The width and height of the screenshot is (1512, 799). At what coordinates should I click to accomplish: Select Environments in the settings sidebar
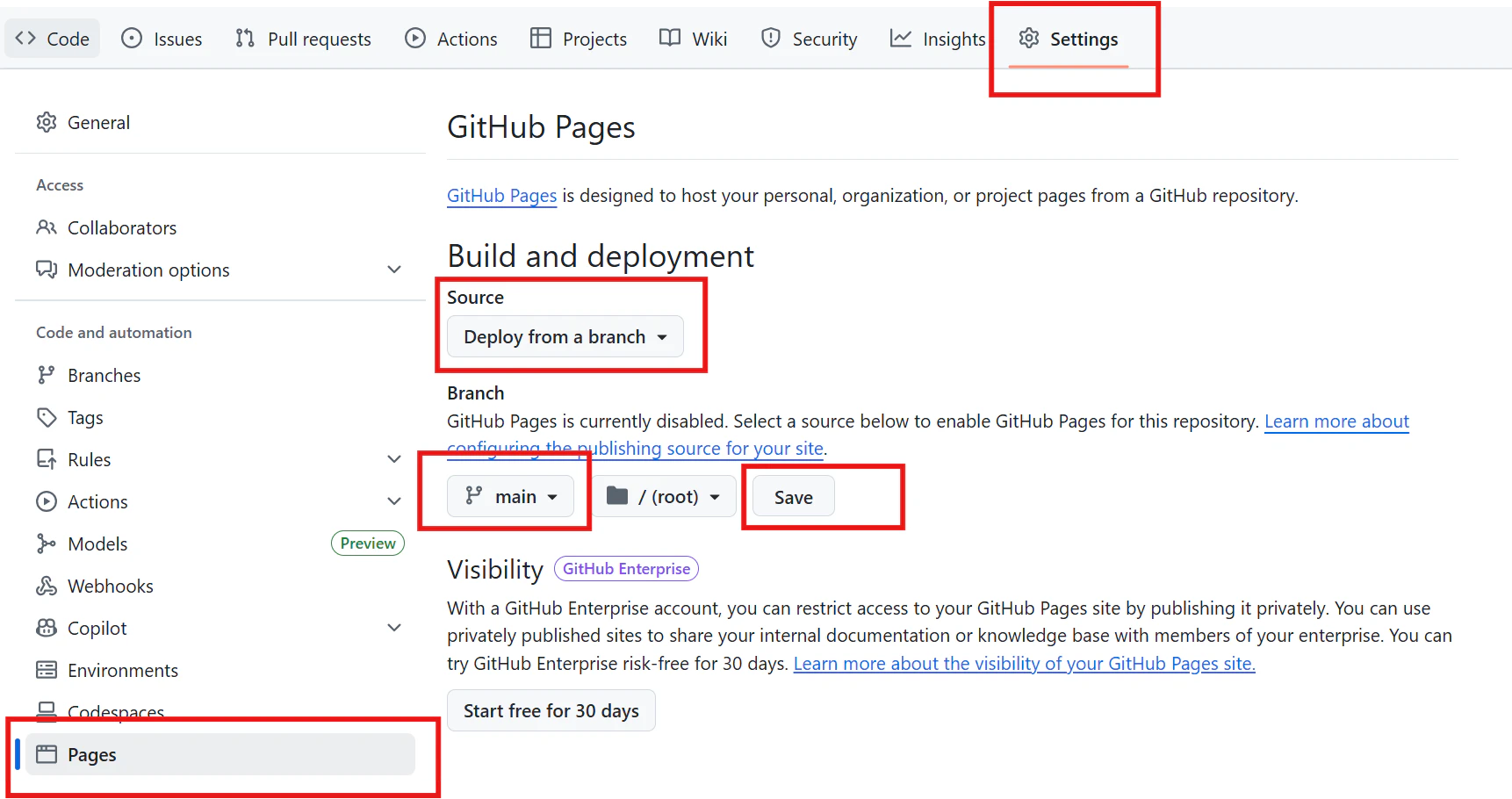[x=220, y=671]
